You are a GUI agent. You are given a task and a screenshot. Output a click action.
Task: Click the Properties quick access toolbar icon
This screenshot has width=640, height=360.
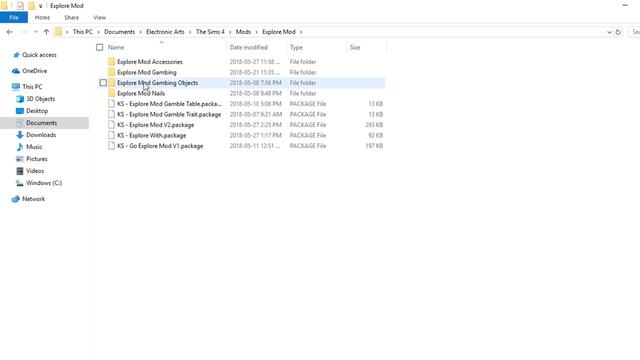click(x=20, y=6)
